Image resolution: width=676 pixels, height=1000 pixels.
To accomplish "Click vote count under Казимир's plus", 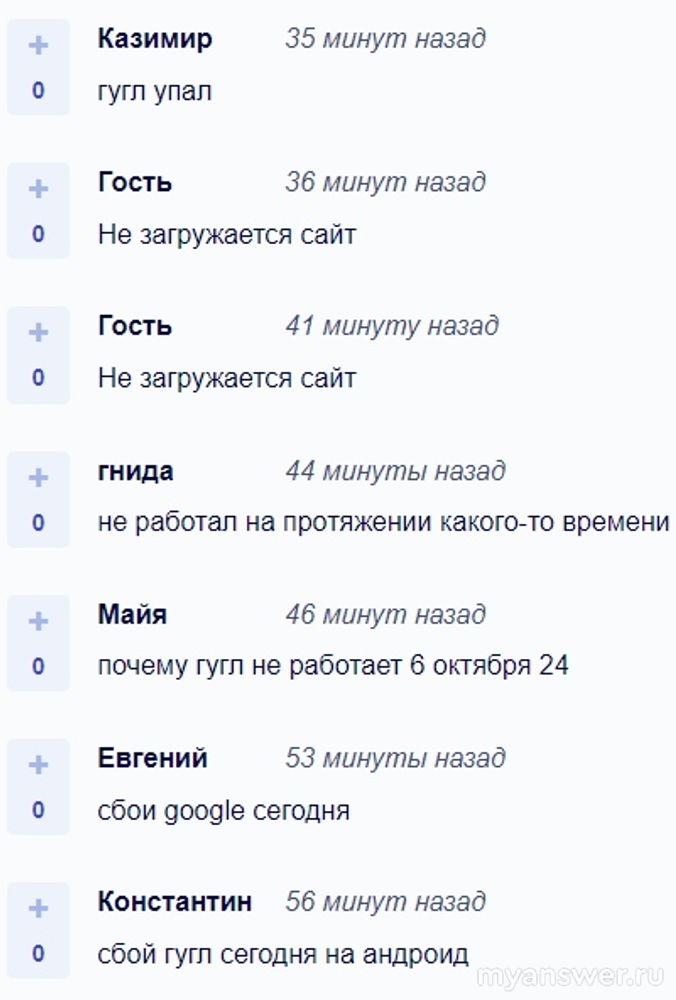I will coord(38,91).
